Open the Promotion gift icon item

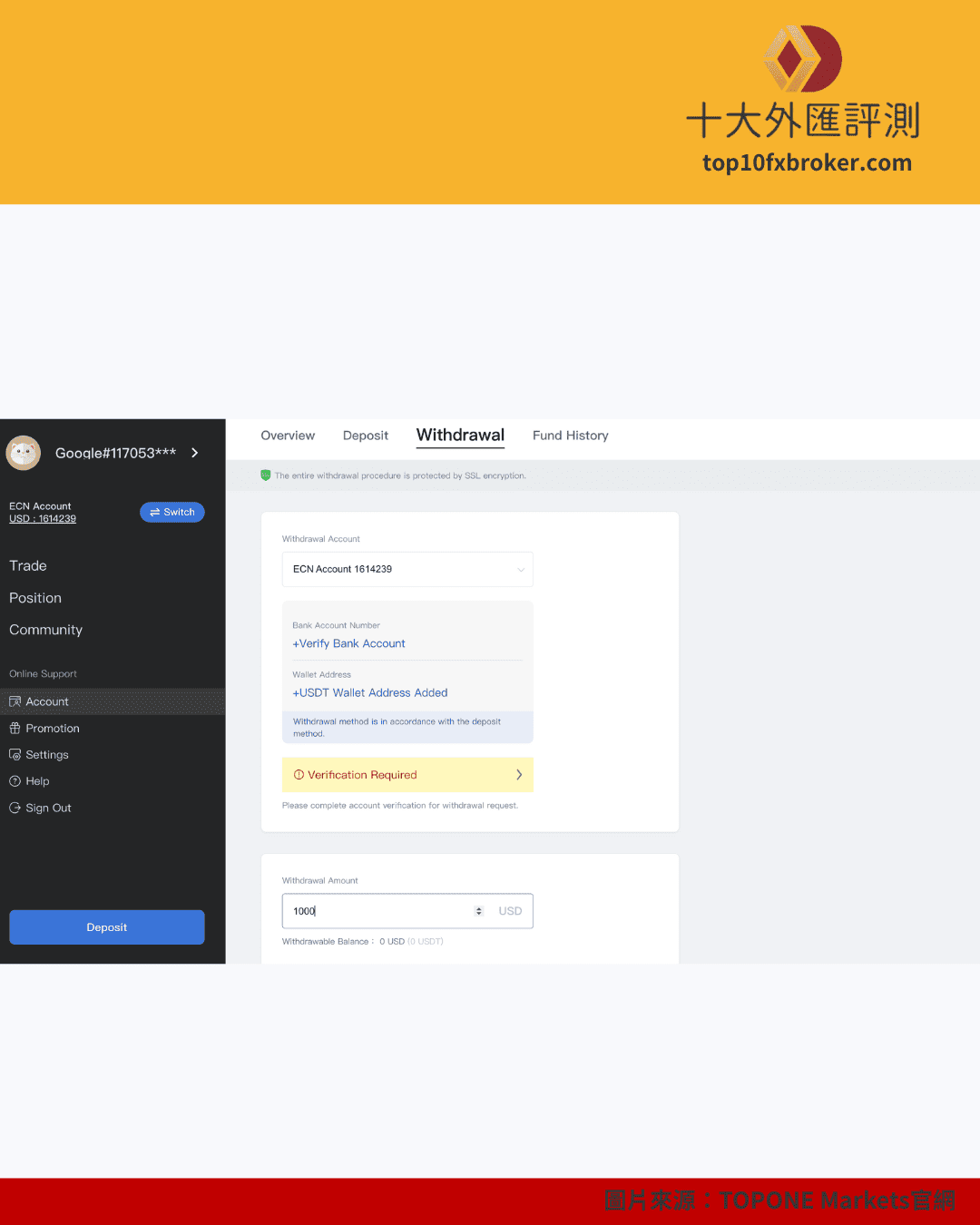15,729
